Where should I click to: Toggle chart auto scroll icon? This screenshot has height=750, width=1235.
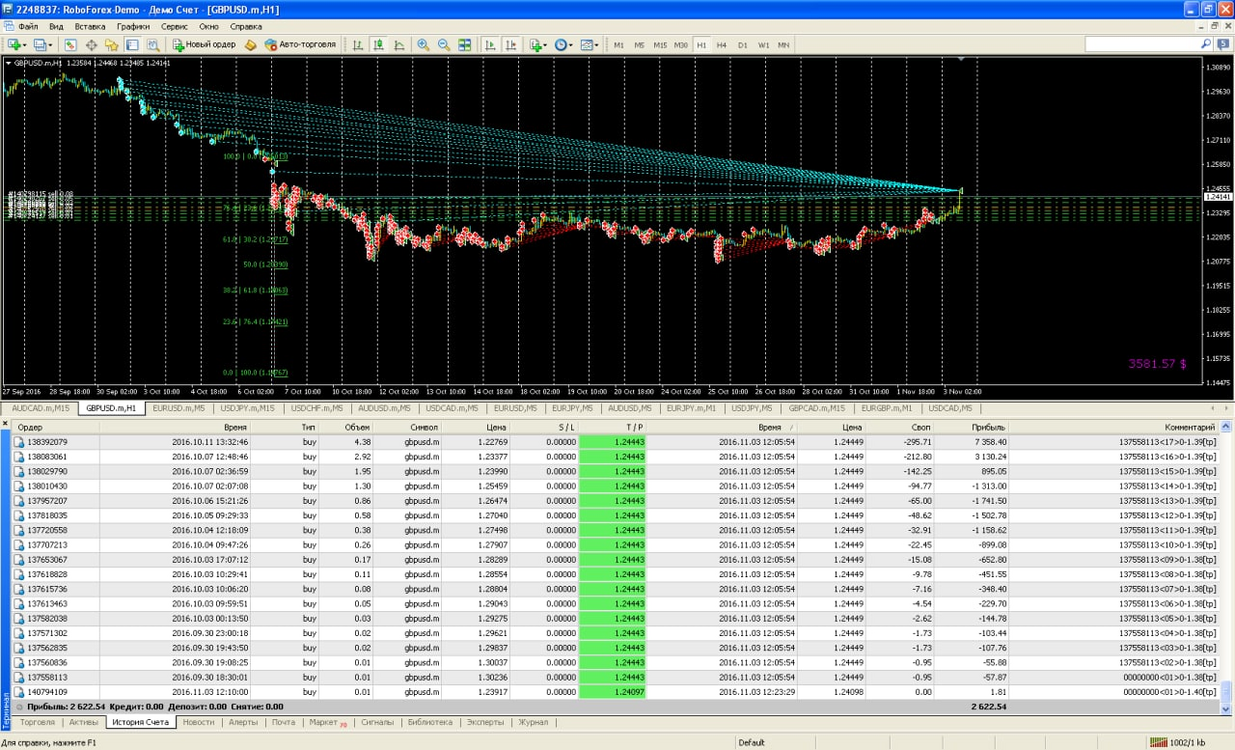[490, 45]
